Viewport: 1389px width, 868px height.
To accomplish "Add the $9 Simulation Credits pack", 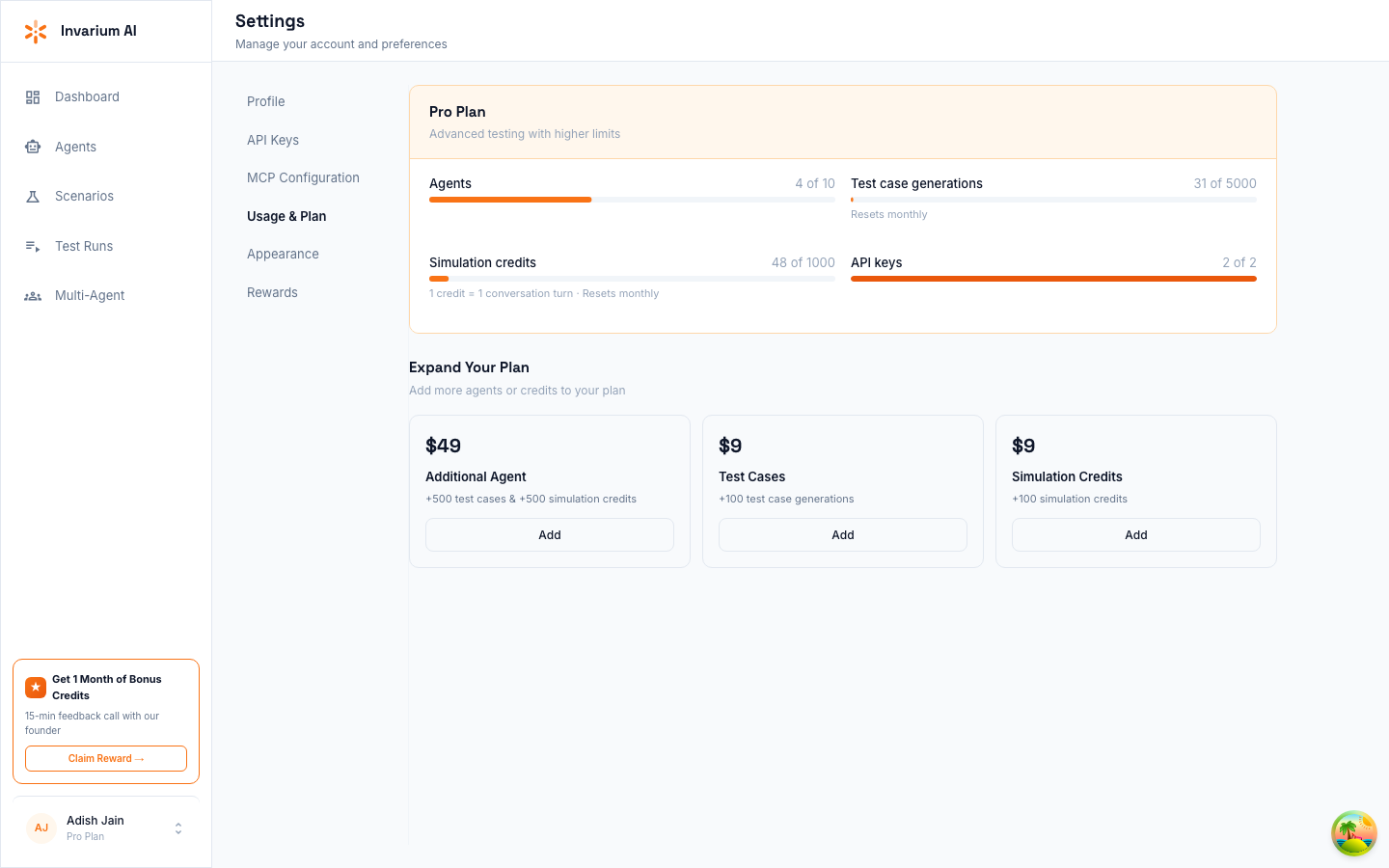I will (x=1136, y=535).
